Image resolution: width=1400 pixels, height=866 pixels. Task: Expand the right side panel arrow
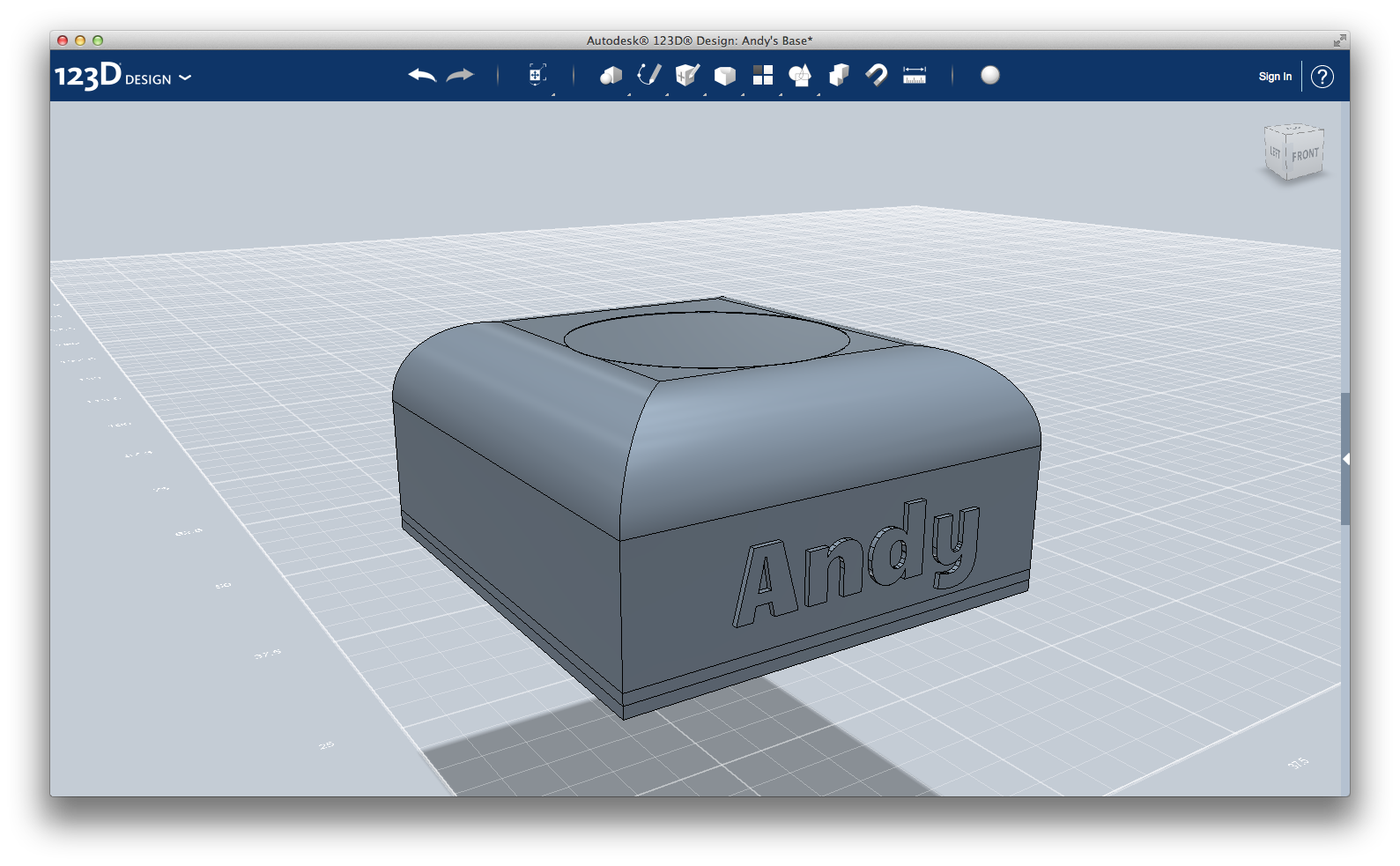pos(1345,459)
